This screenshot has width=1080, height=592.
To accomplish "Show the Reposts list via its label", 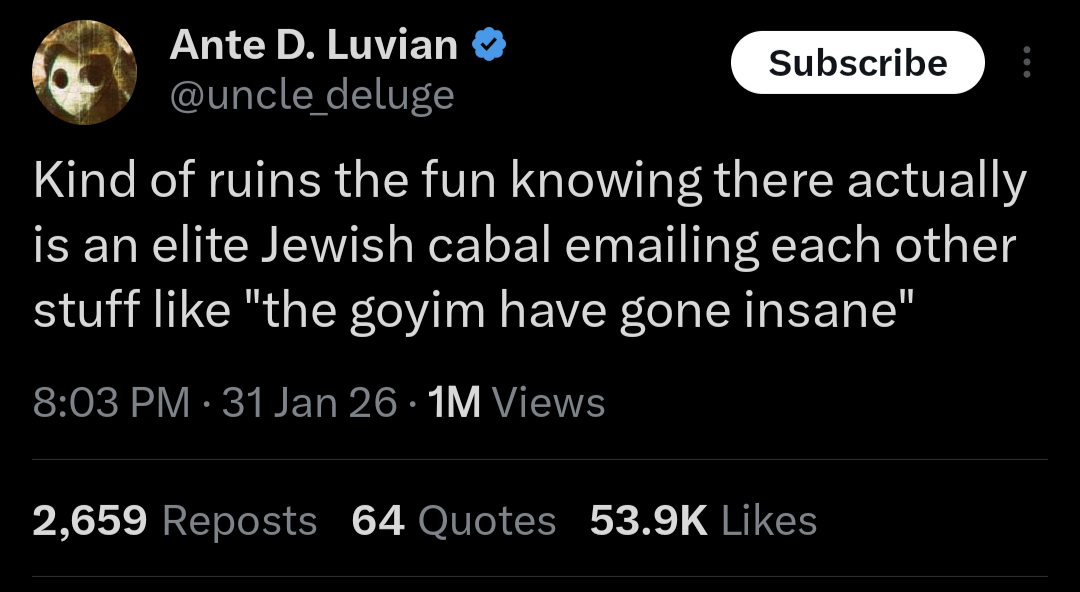I will click(x=239, y=521).
